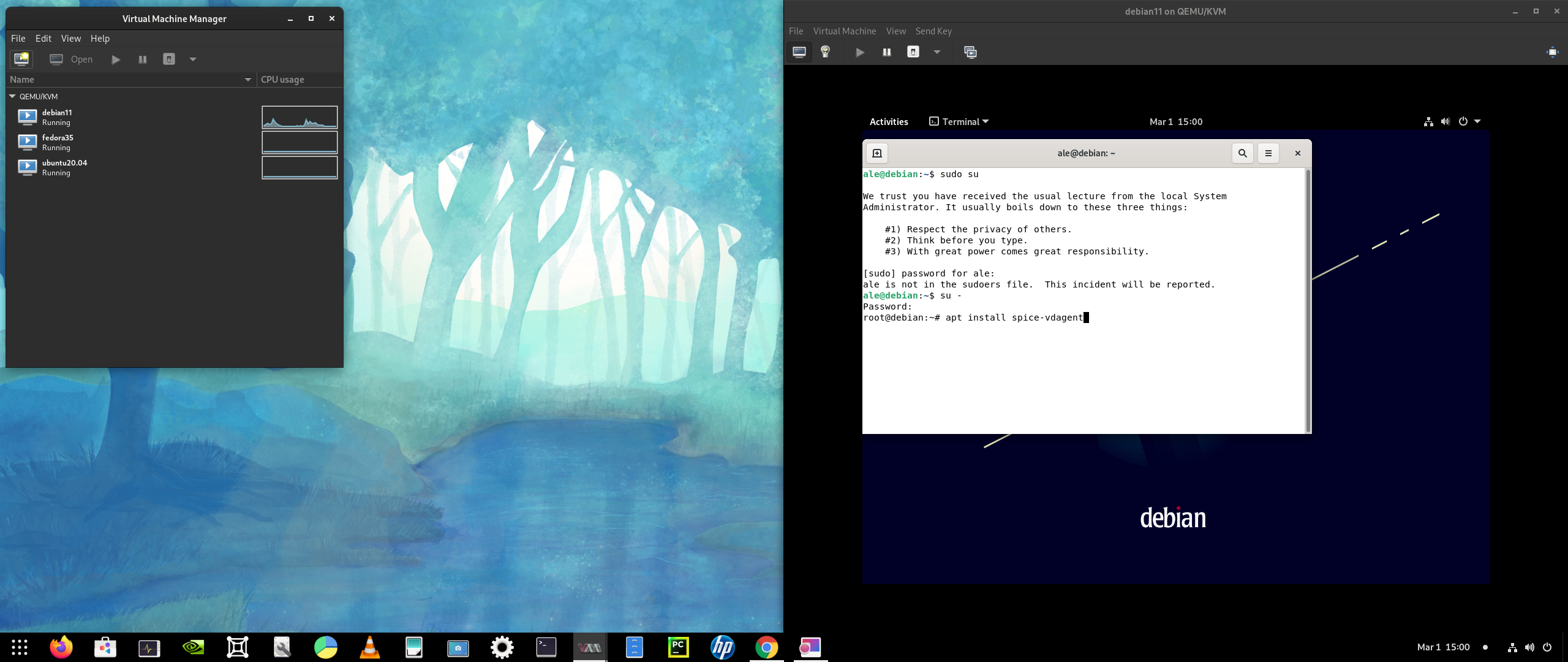
Task: Switch to graphical console view icon
Action: tap(799, 52)
